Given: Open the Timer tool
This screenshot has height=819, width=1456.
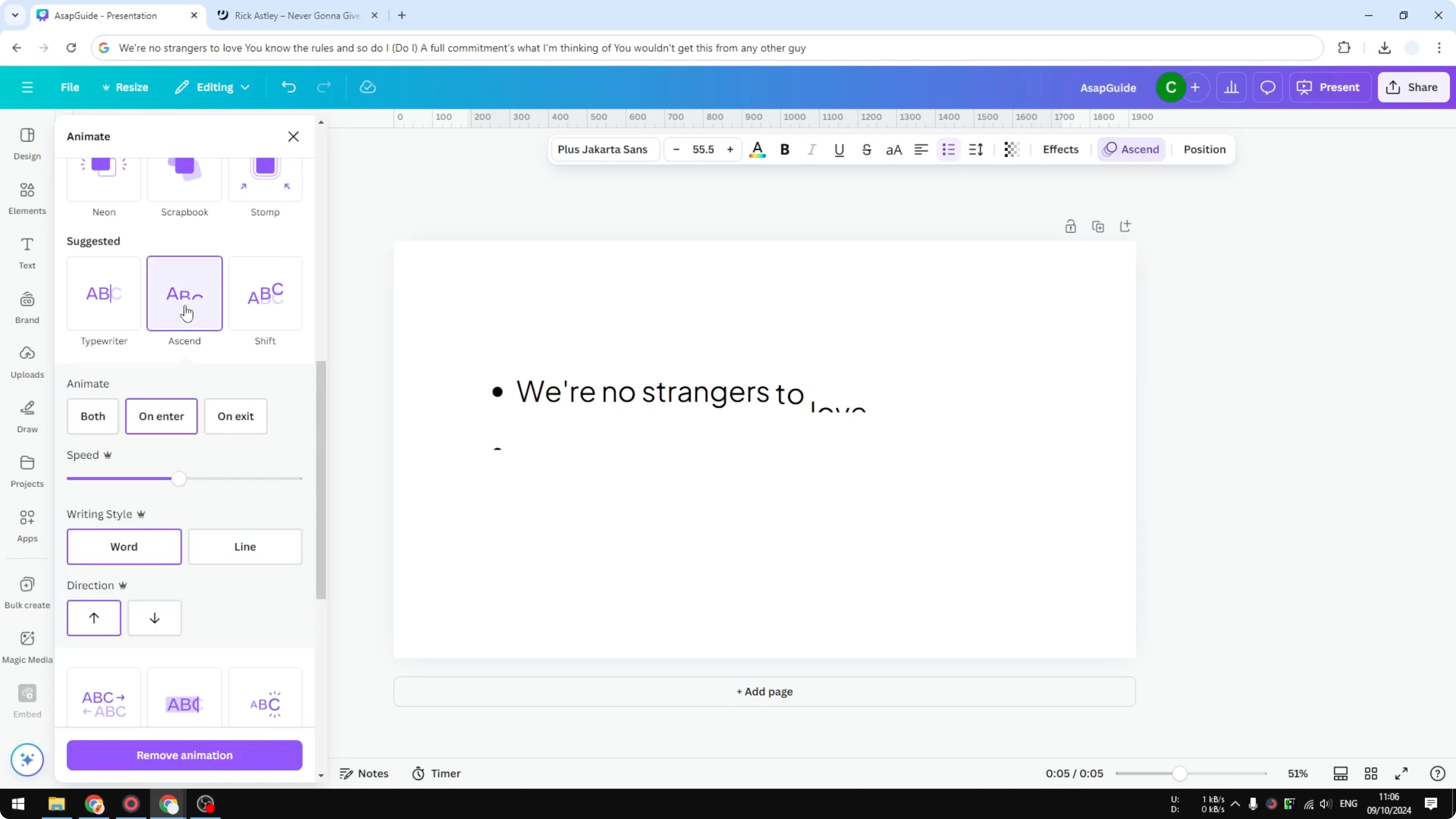Looking at the screenshot, I should (436, 773).
